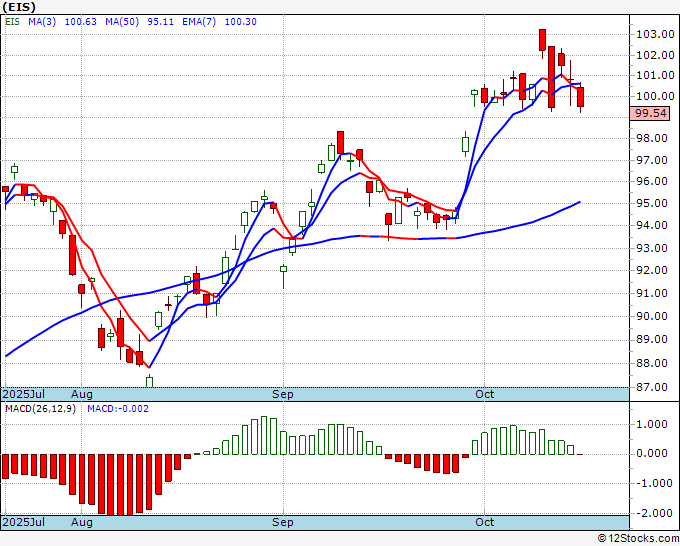Viewport: 680px width, 546px height.
Task: Click the lowest green candlestick near 87.00
Action: click(150, 381)
